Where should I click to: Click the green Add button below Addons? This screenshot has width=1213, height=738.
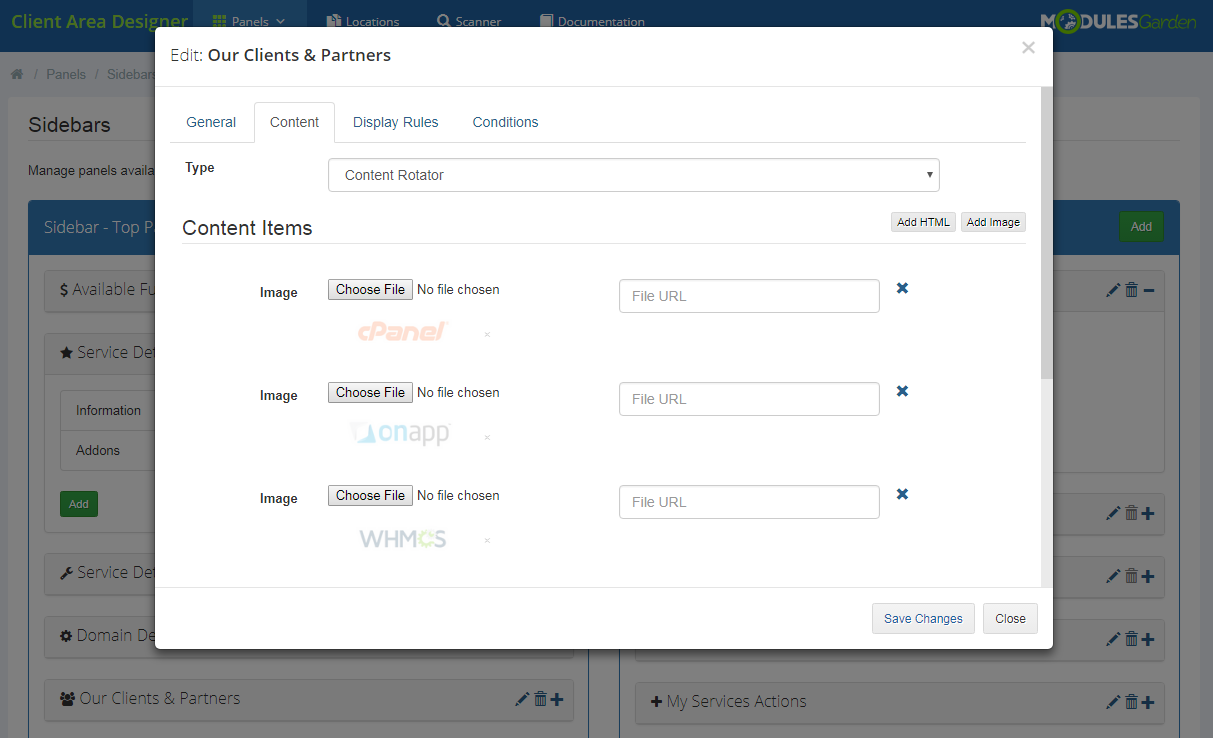pyautogui.click(x=79, y=504)
